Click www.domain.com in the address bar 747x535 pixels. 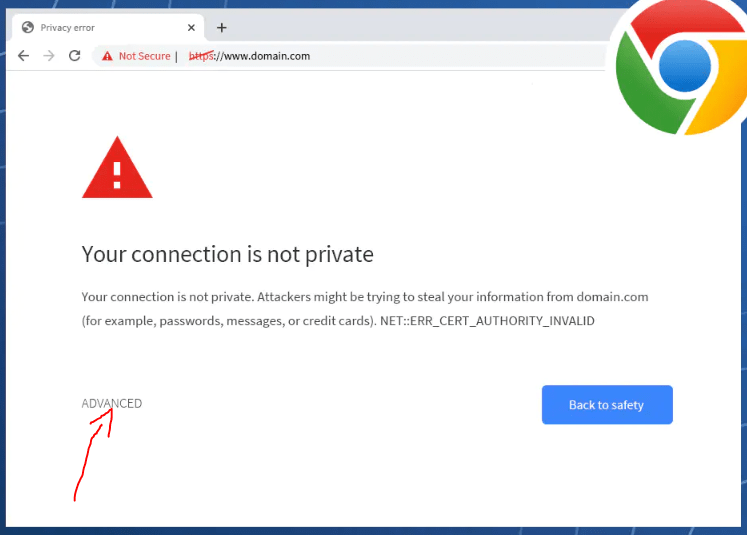(x=267, y=56)
